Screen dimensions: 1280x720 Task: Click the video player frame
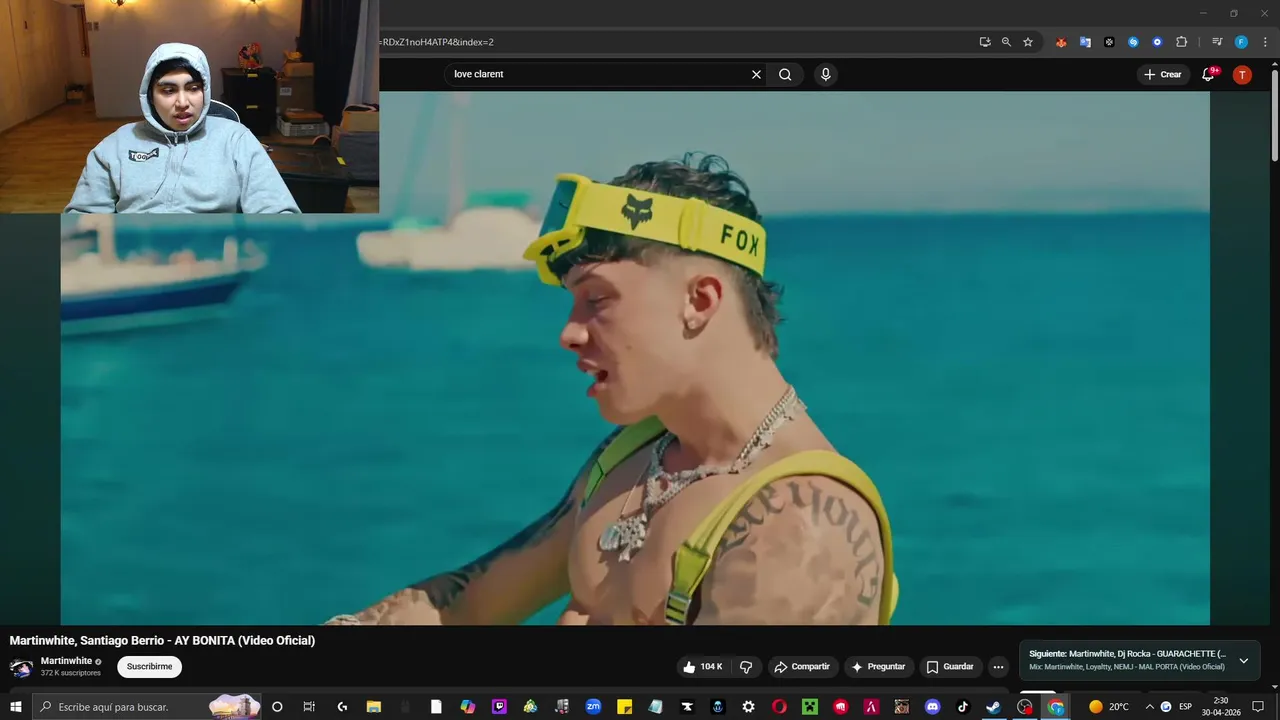635,358
